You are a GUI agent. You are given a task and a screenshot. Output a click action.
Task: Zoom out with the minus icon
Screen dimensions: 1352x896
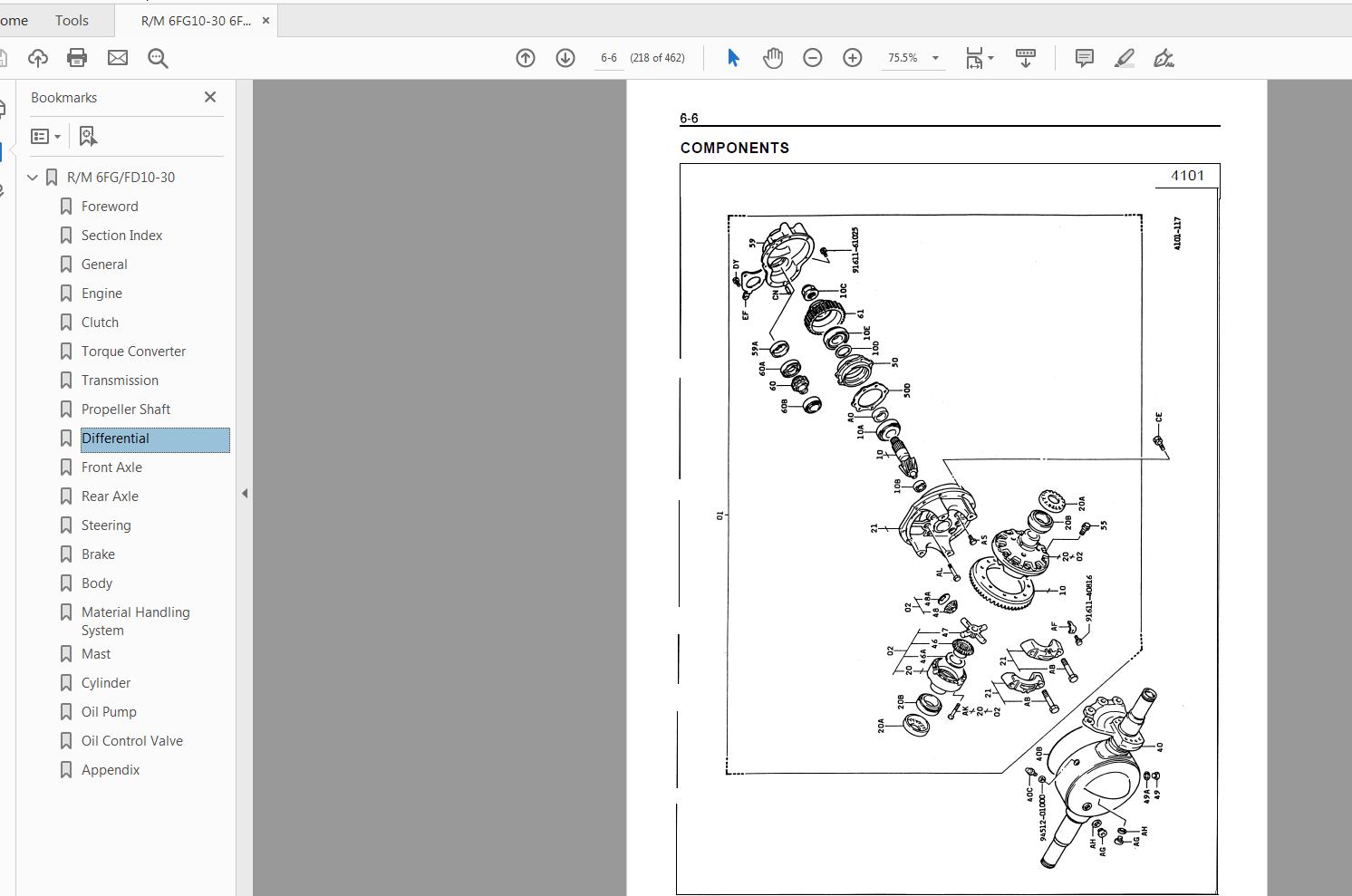(813, 58)
